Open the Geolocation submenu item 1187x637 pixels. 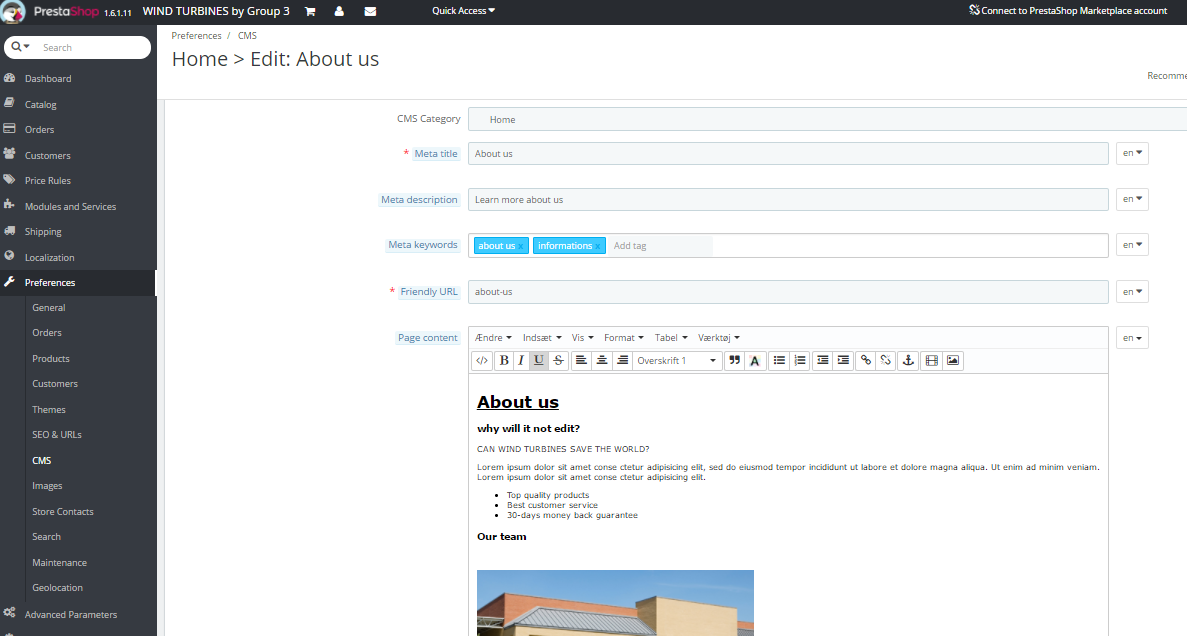click(x=58, y=588)
